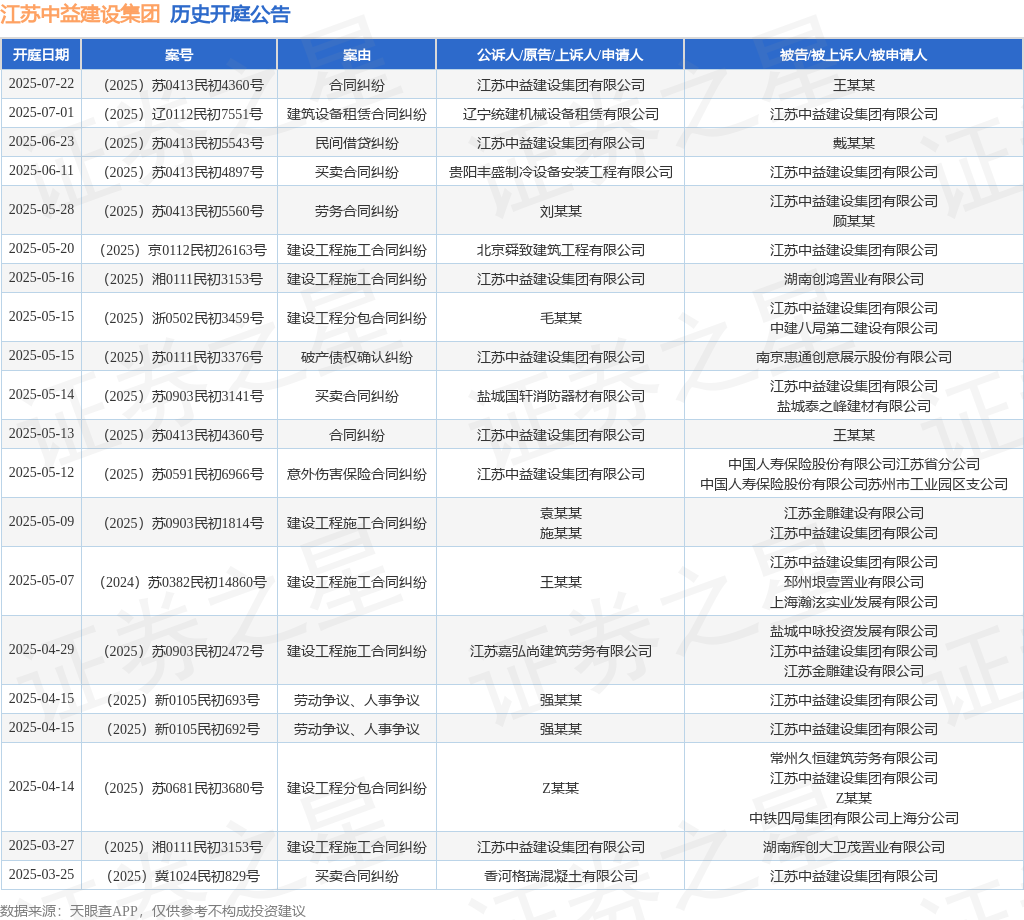This screenshot has width=1024, height=920.
Task: Click 江苏嘉弘尚建筑劳务有限公司 plaintiff cell
Action: [x=560, y=651]
